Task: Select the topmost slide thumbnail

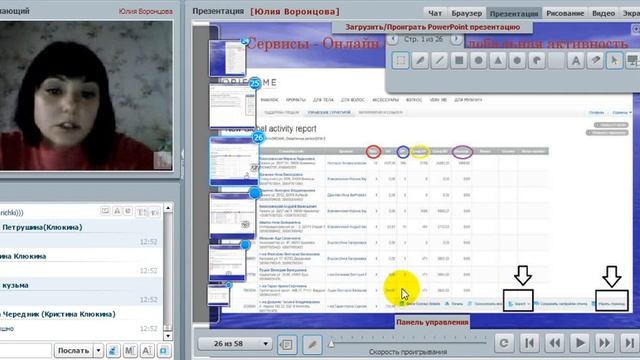Action: pos(228,58)
